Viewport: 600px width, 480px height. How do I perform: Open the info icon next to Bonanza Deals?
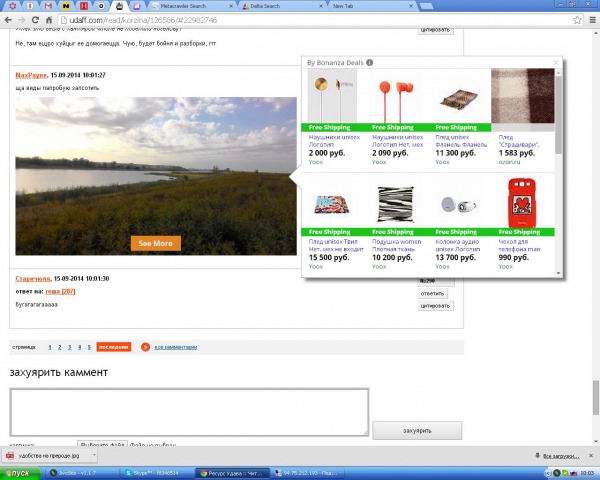pos(369,63)
